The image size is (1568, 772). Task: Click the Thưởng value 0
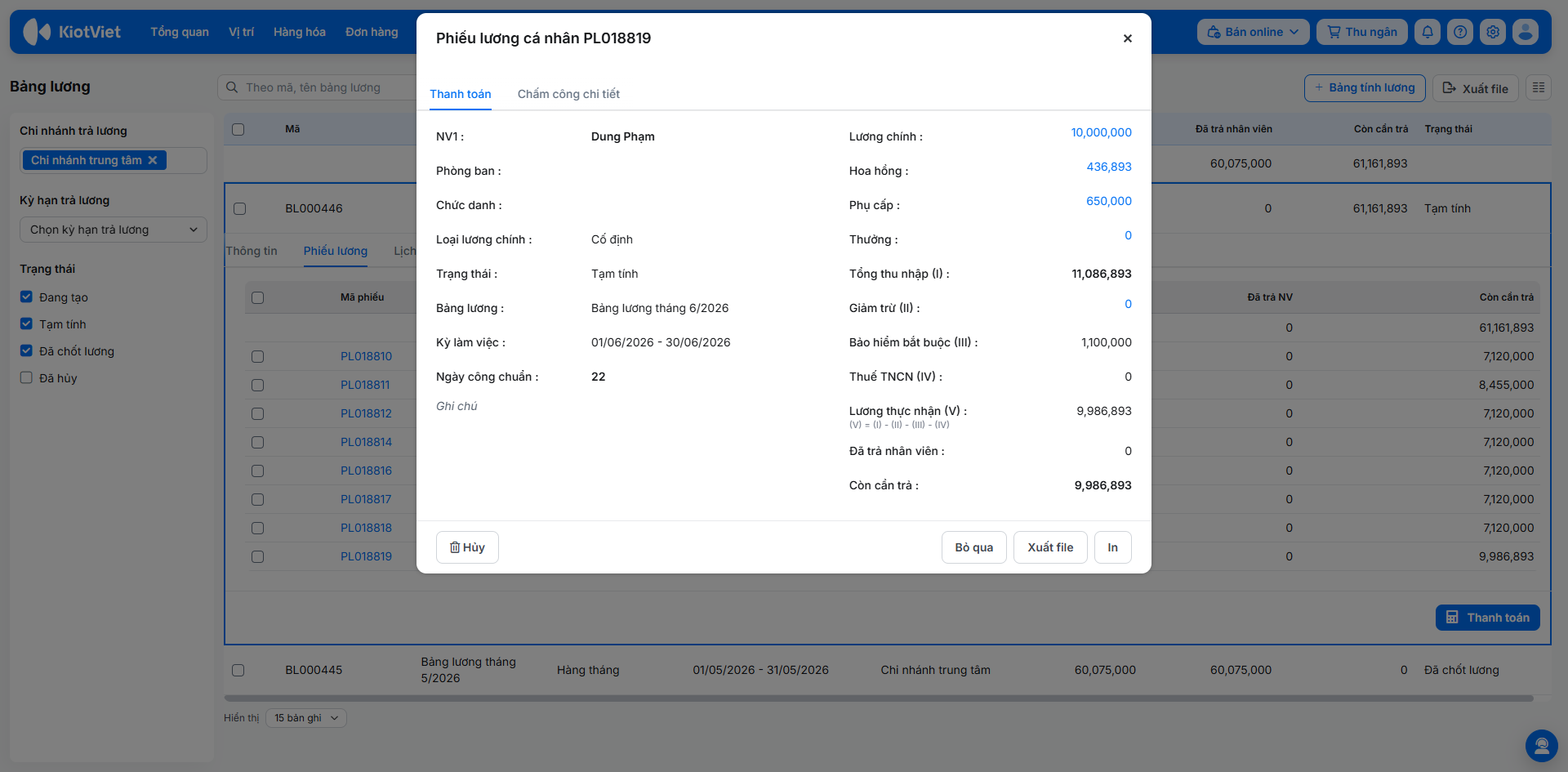tap(1128, 235)
